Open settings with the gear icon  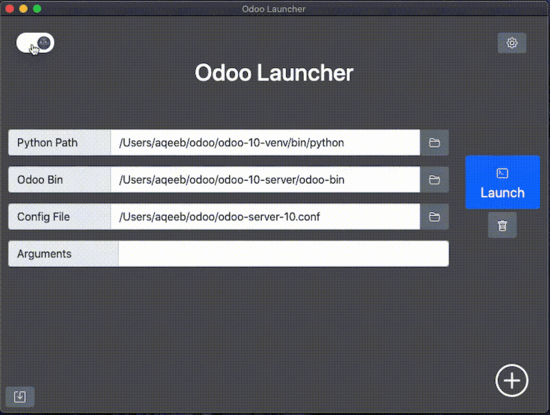[x=512, y=43]
